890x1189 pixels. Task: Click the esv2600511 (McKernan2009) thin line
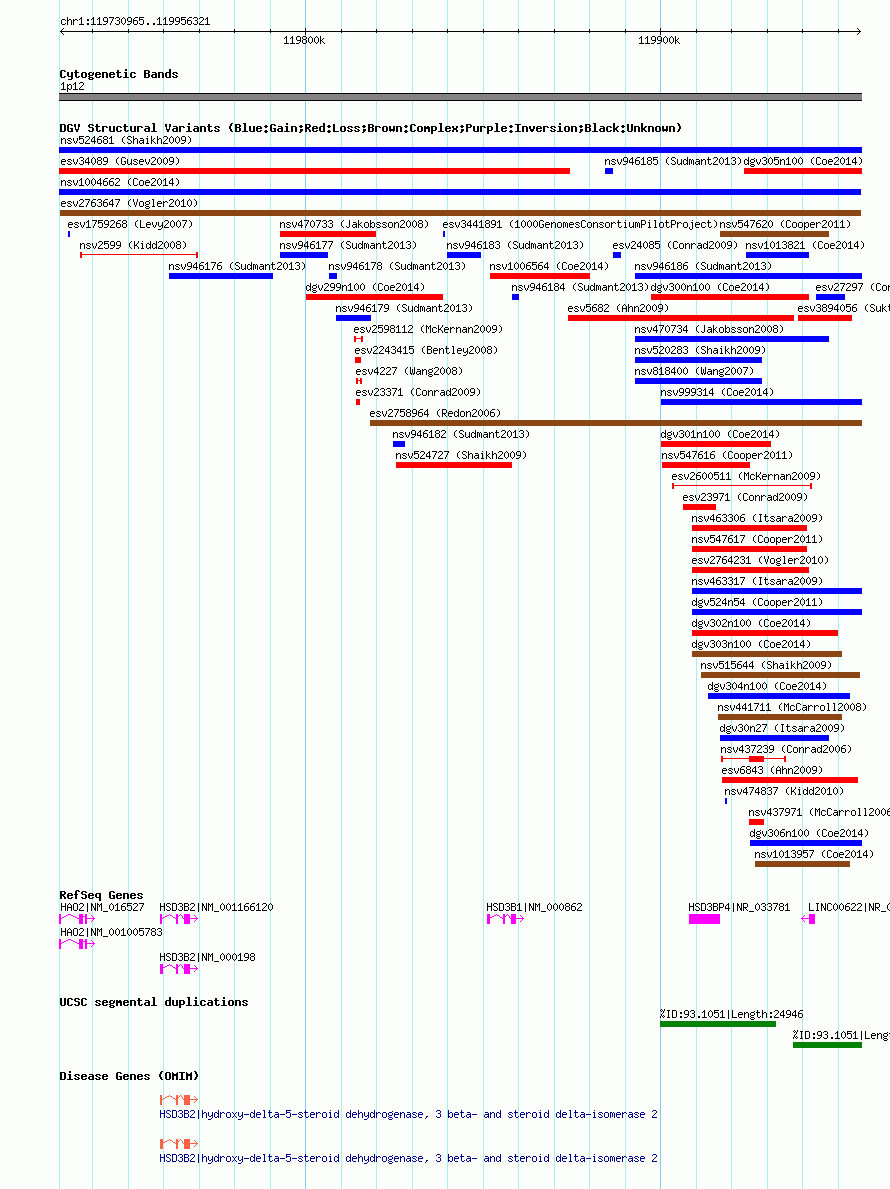(x=742, y=486)
